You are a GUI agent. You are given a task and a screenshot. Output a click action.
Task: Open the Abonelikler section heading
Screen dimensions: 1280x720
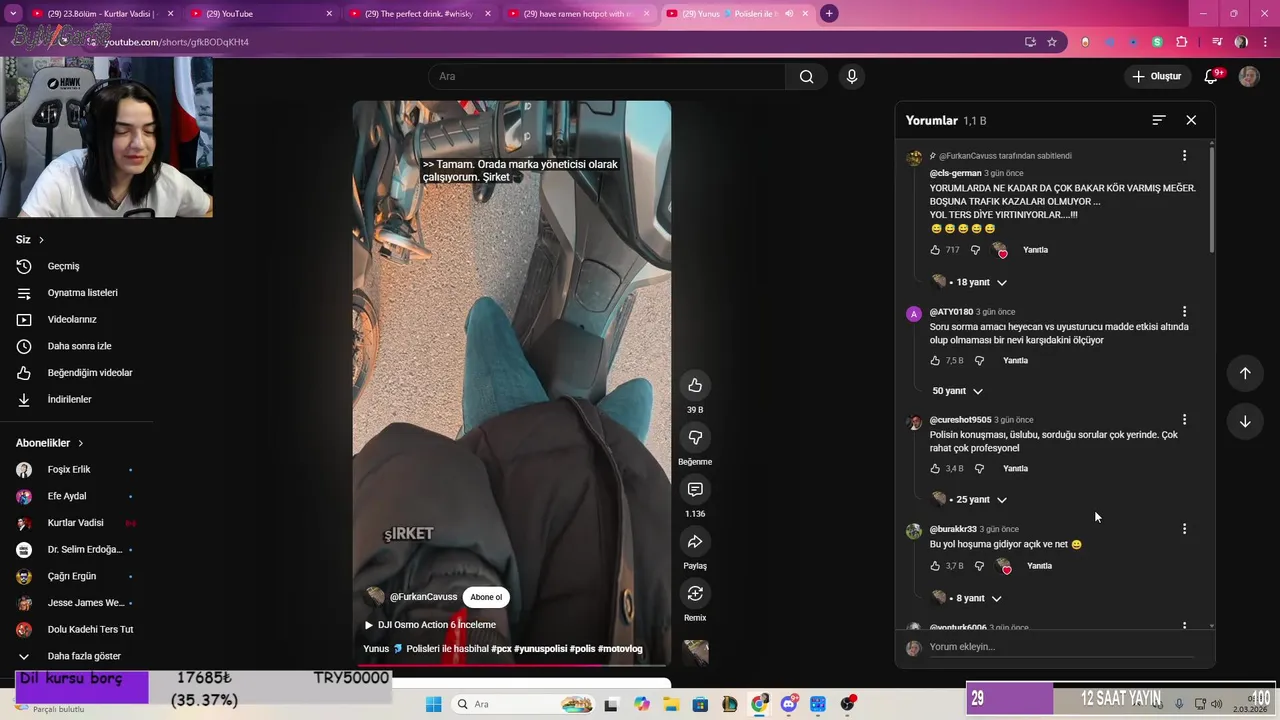50,443
